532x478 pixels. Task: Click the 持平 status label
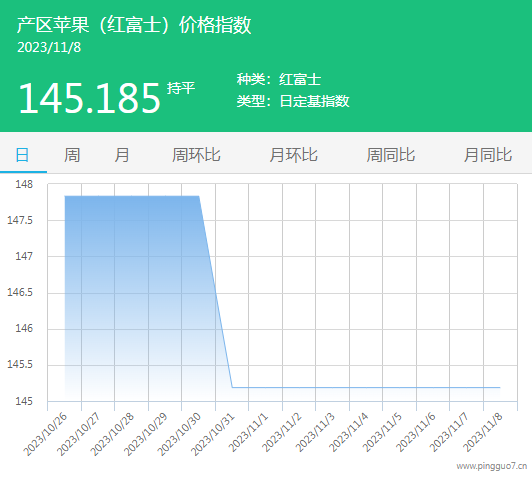(181, 88)
